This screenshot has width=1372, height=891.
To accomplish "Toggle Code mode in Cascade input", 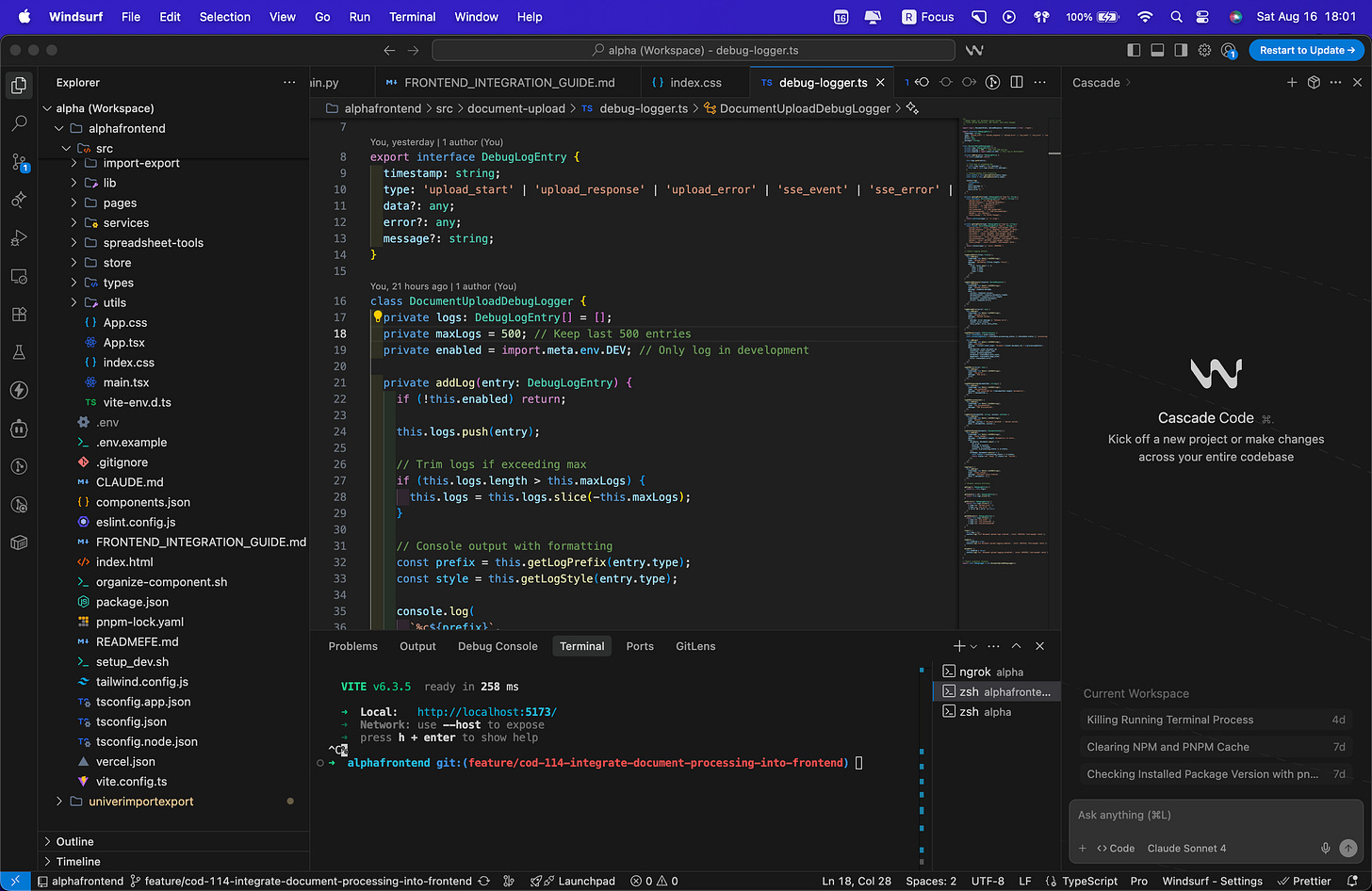I will (x=1116, y=848).
